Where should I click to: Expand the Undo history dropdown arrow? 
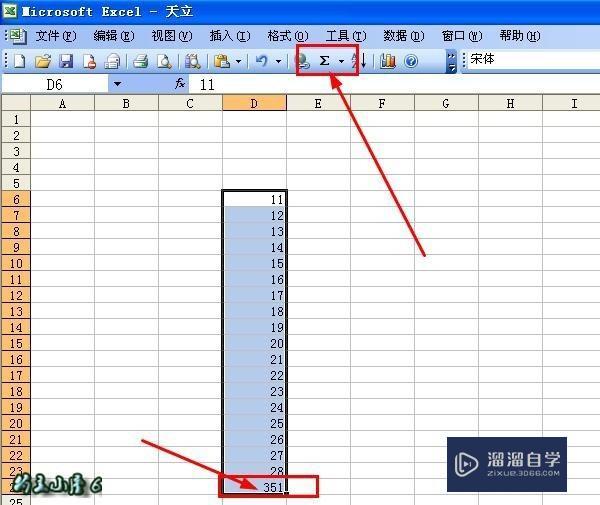point(279,61)
